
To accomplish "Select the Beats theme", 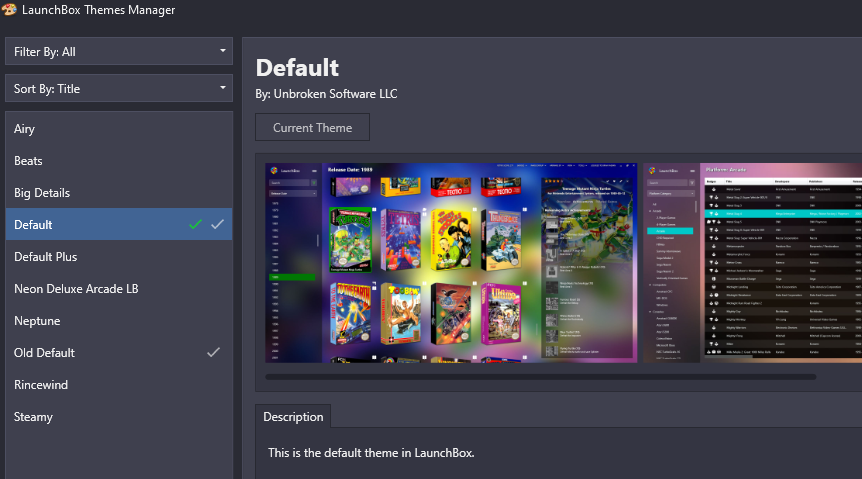I will pyautogui.click(x=119, y=161).
